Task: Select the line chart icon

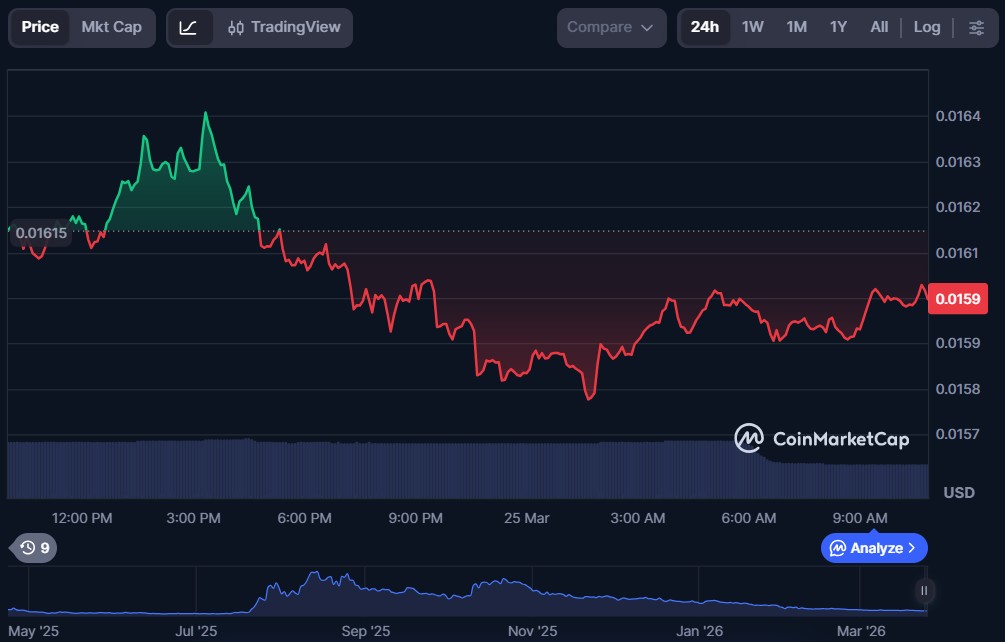Action: tap(188, 27)
